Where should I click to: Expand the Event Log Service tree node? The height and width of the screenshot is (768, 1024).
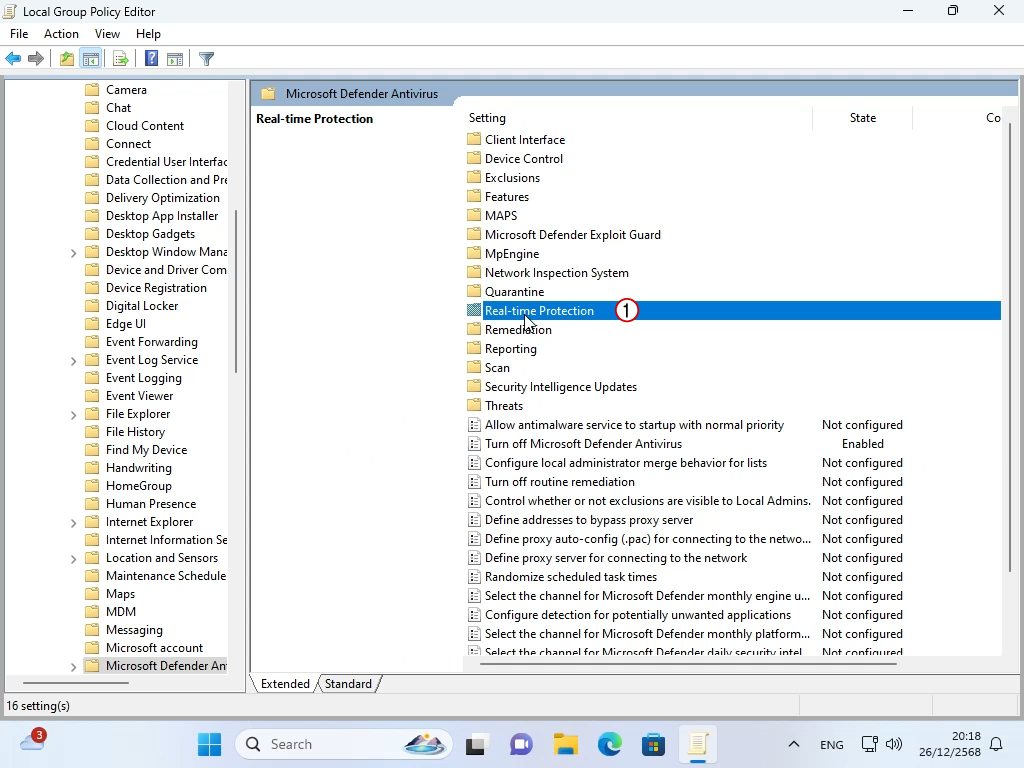click(74, 361)
